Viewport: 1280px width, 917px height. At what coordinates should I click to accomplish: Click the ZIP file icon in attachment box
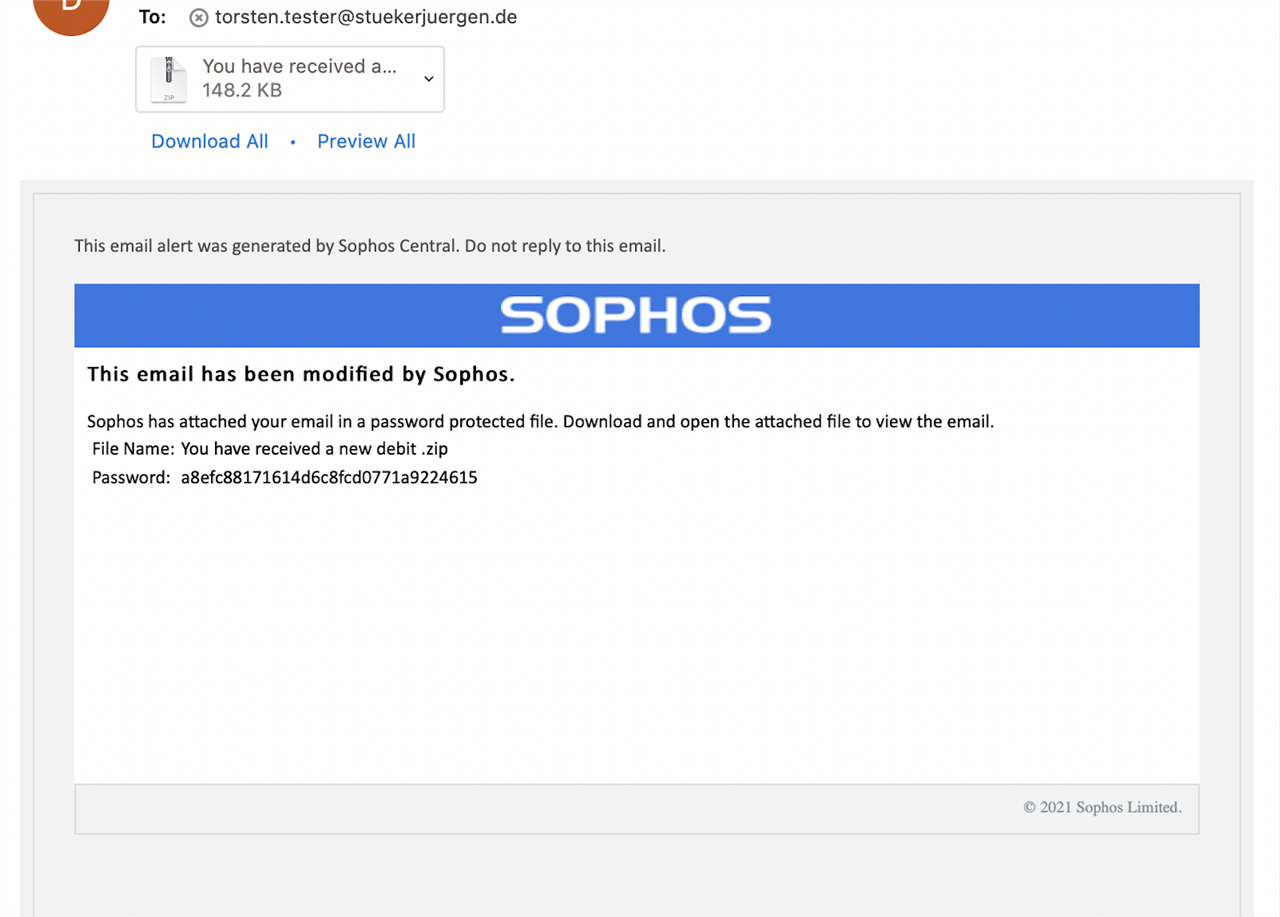[x=168, y=79]
